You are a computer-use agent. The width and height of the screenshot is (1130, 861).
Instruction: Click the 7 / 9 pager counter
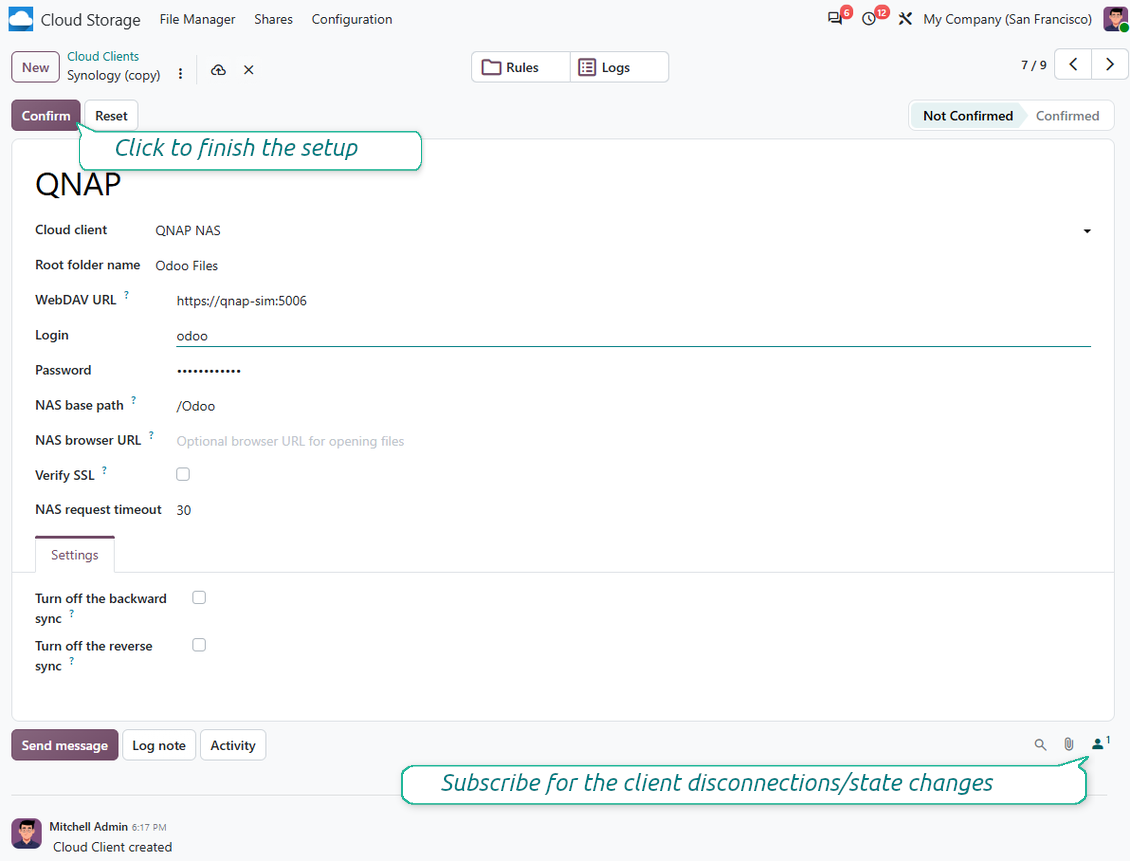click(1033, 65)
